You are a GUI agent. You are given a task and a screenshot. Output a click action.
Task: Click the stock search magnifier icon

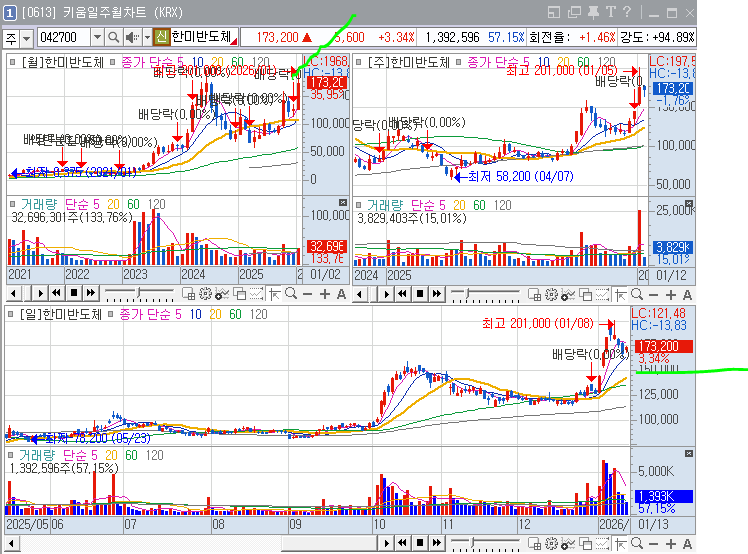pyautogui.click(x=113, y=37)
